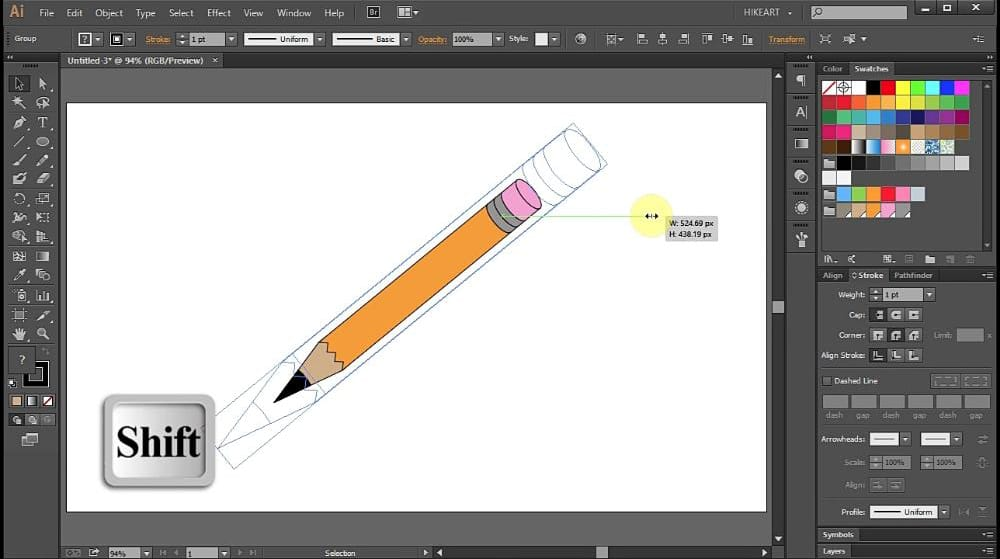This screenshot has height=559, width=1000.
Task: Click the search field in title bar
Action: pyautogui.click(x=858, y=12)
